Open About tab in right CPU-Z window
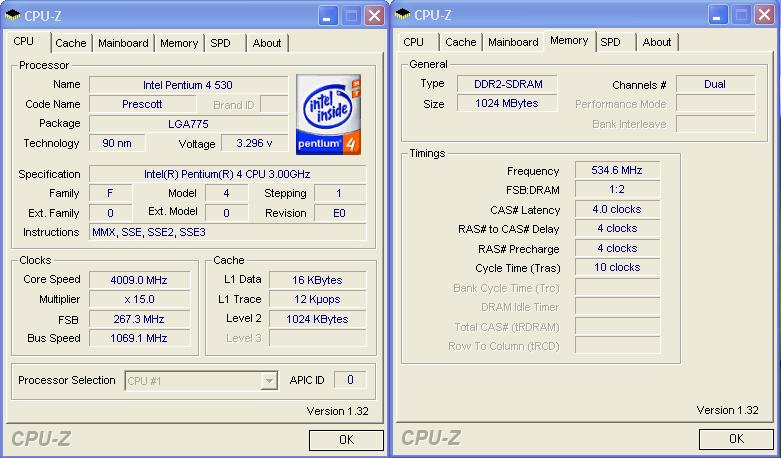Image resolution: width=781 pixels, height=458 pixels. [x=657, y=42]
